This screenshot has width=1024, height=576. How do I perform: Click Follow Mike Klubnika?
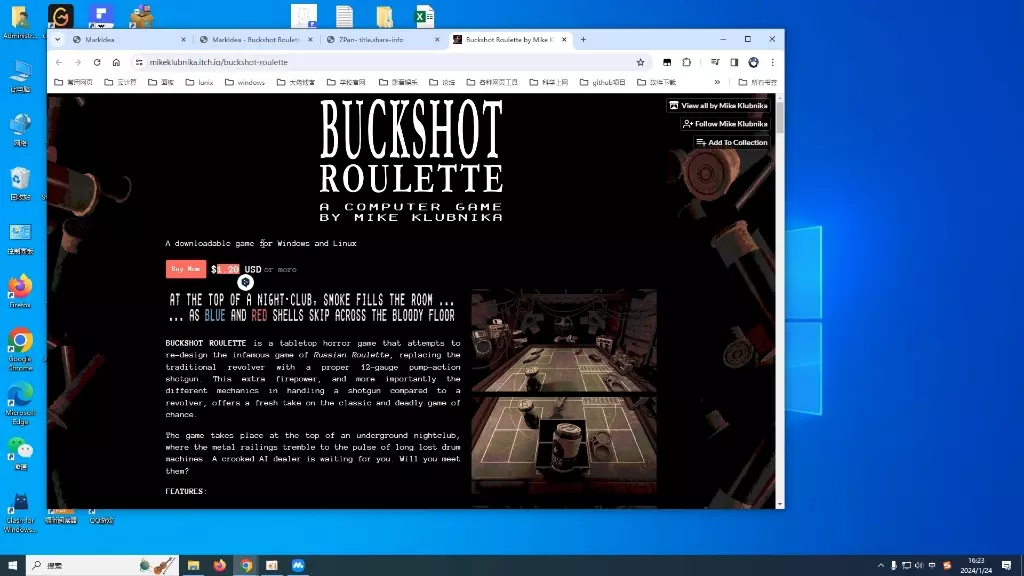(725, 123)
